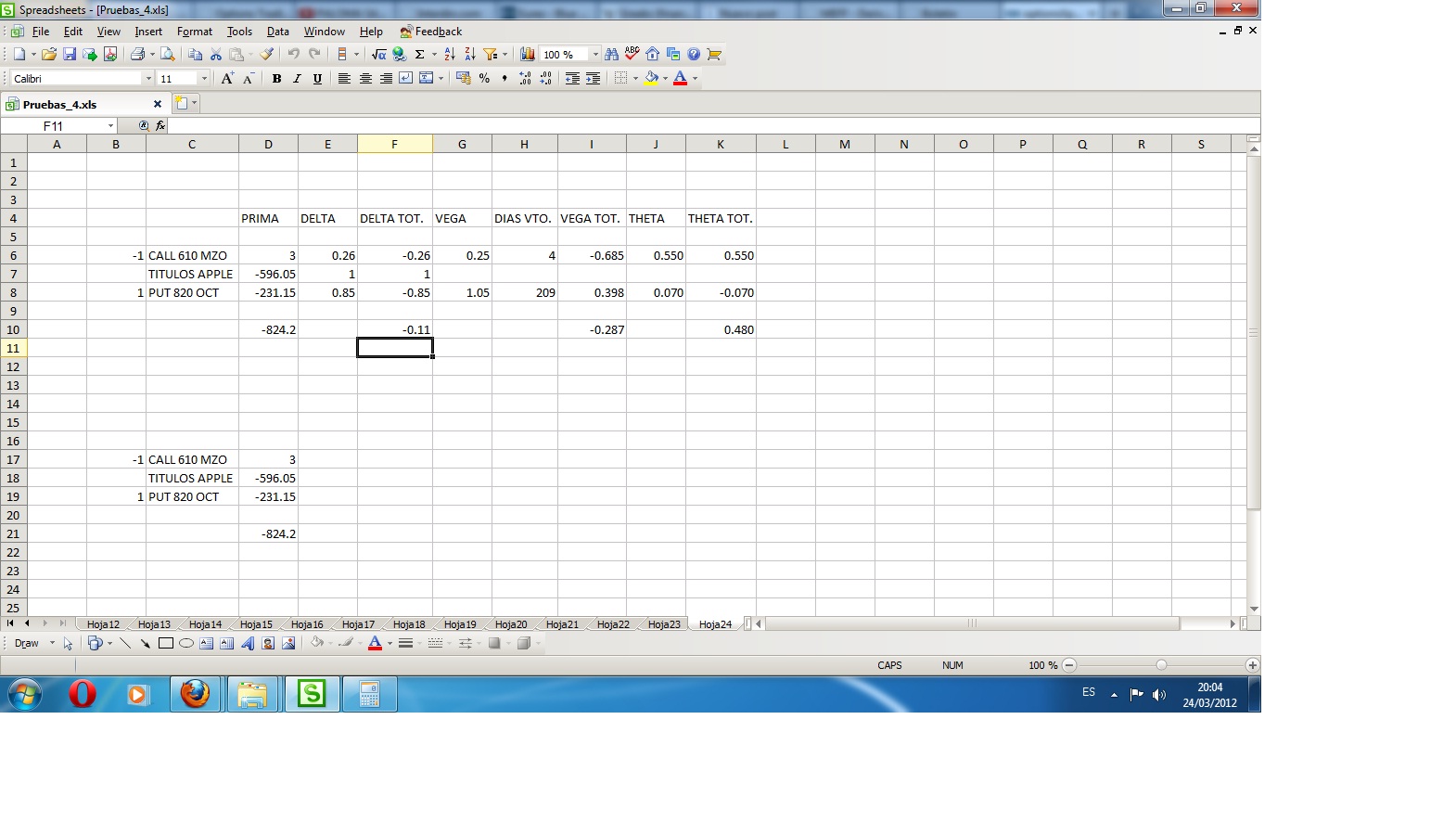Open the Tools menu
Screen dimensions: 1456x822
(239, 32)
